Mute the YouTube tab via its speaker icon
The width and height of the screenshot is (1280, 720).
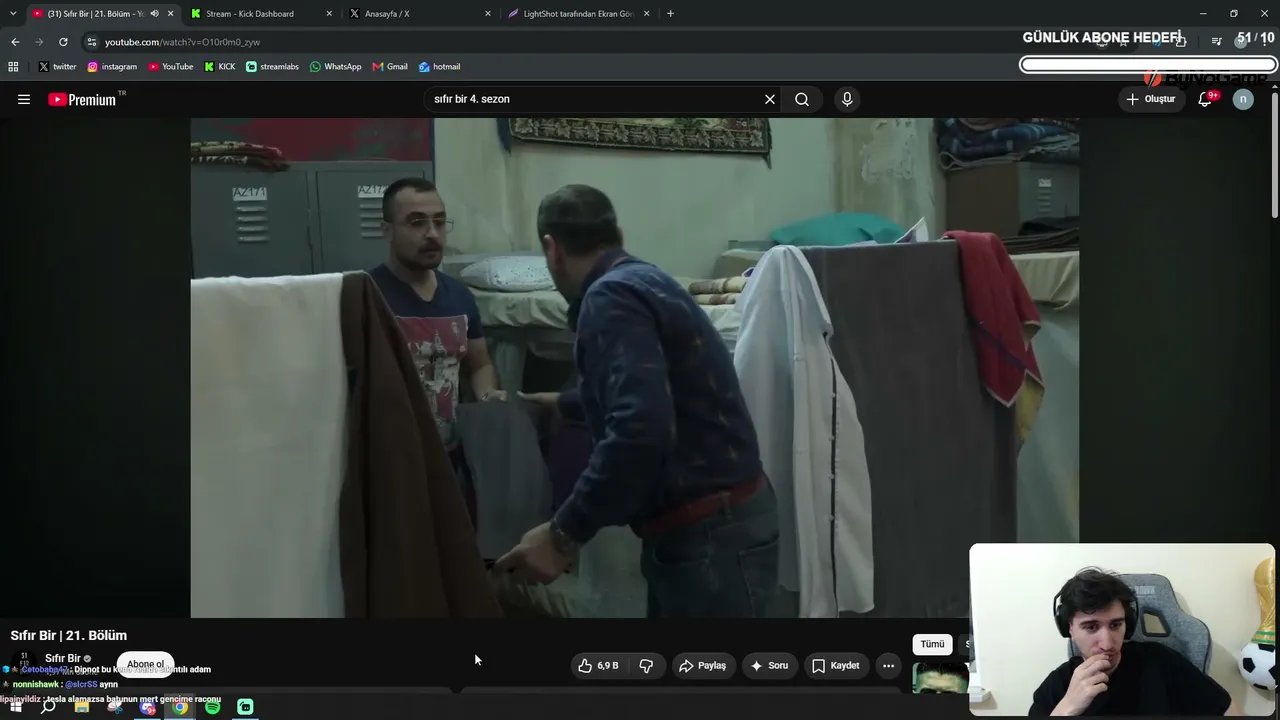(154, 14)
